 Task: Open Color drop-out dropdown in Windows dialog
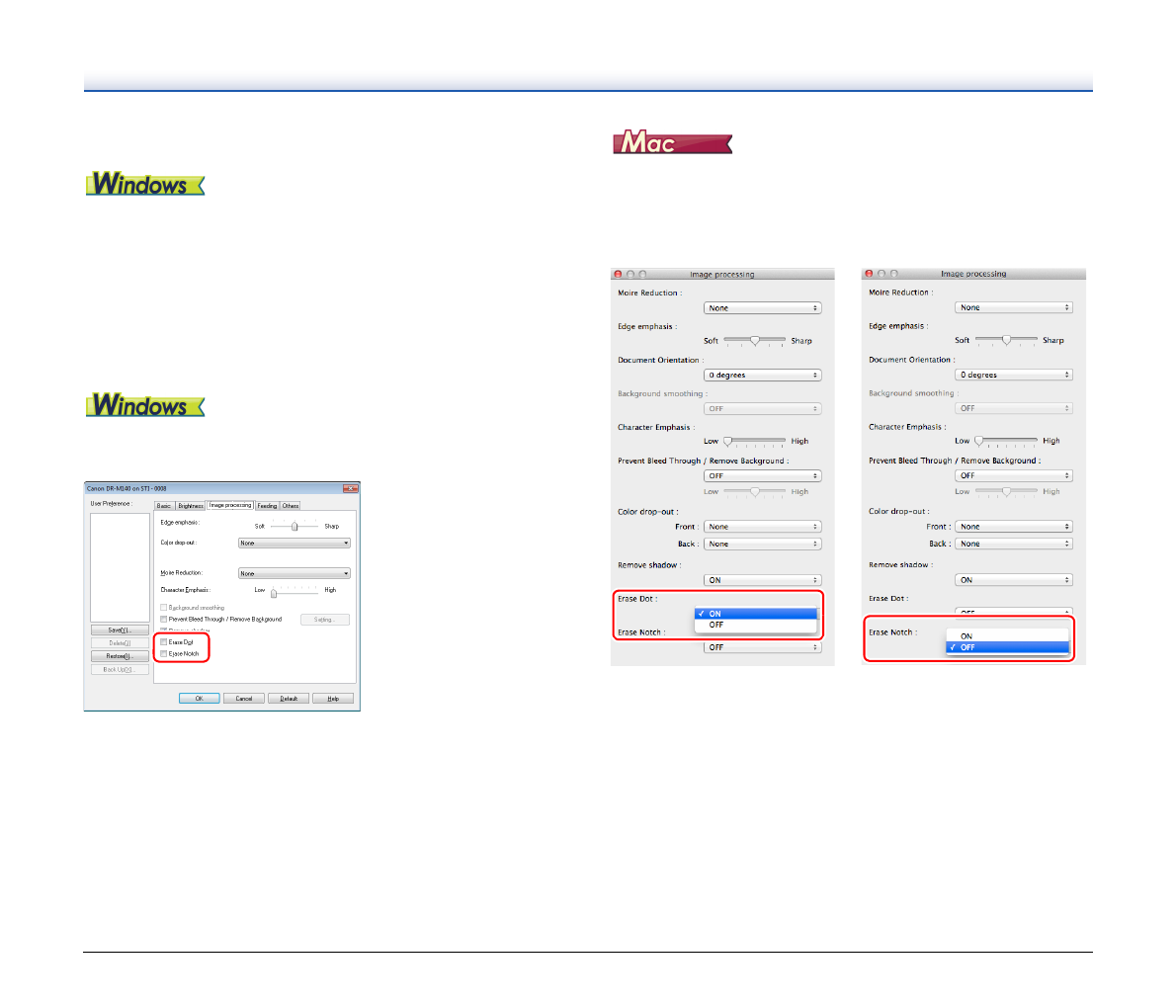coord(294,544)
